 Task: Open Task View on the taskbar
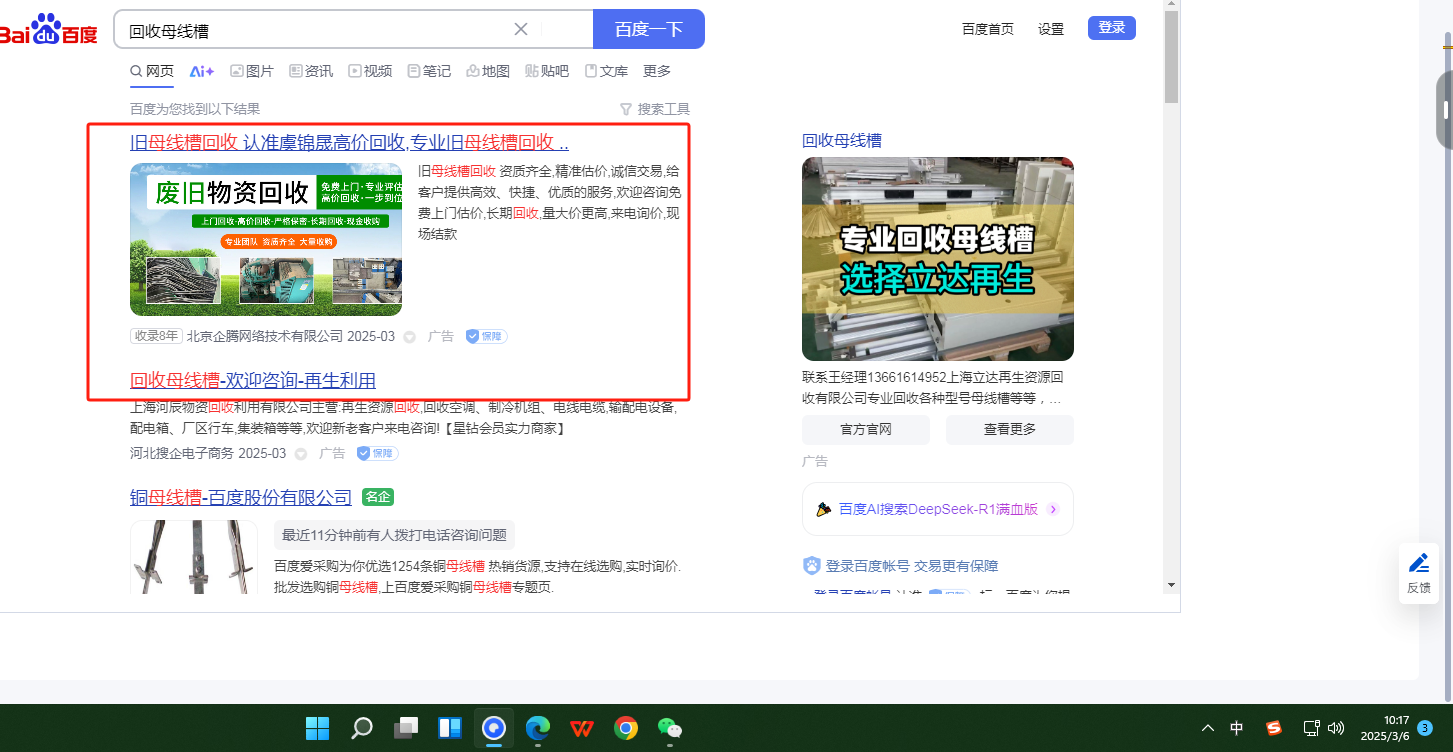(x=406, y=728)
